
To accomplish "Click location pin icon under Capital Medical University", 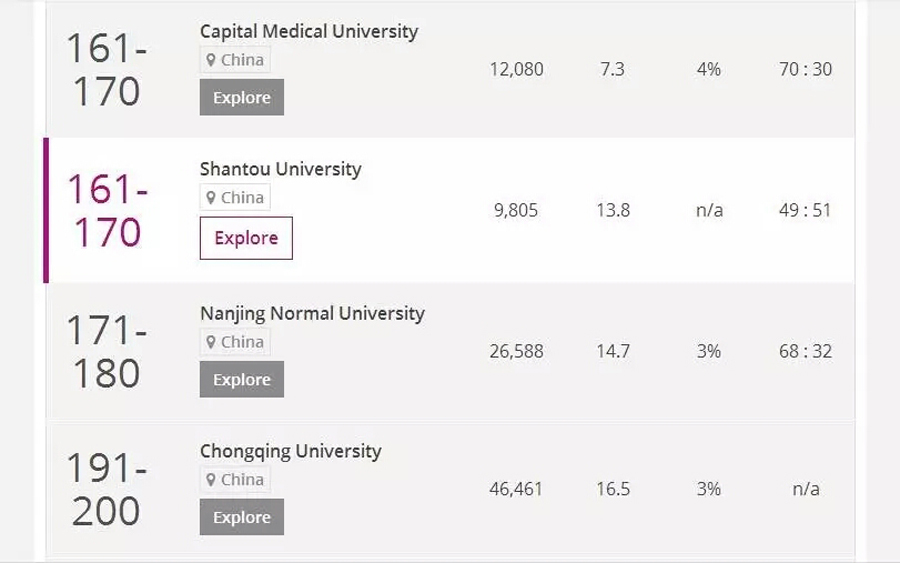I will tap(211, 60).
